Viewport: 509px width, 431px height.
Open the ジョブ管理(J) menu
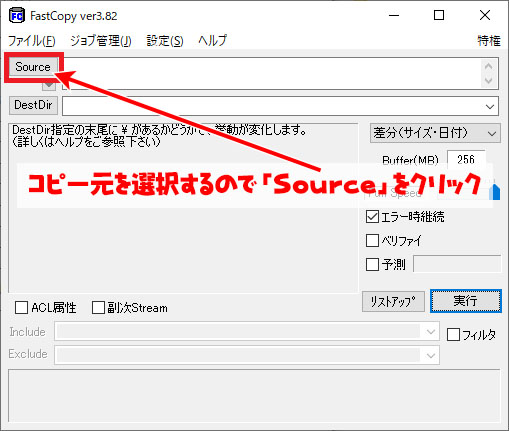pos(101,41)
